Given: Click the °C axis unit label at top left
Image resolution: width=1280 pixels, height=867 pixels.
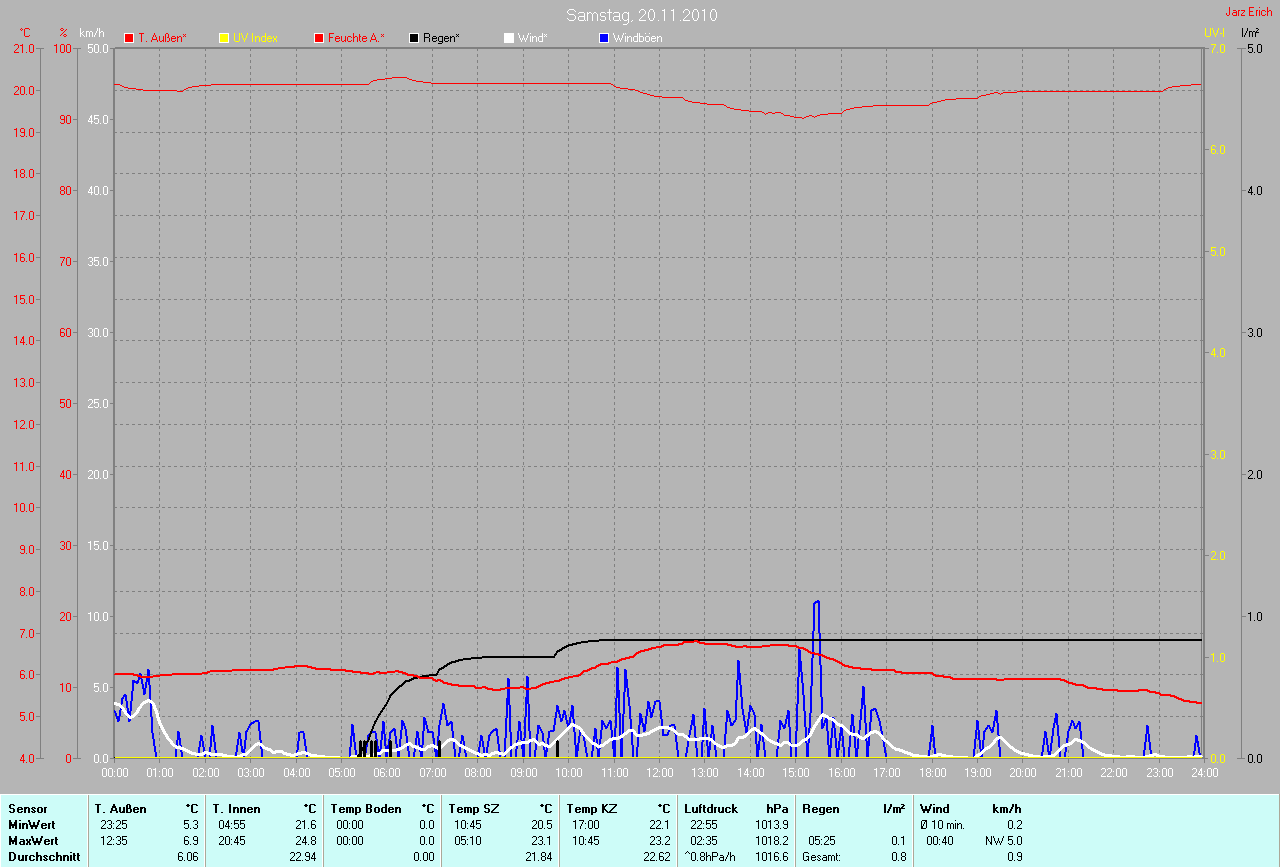Looking at the screenshot, I should click(25, 32).
